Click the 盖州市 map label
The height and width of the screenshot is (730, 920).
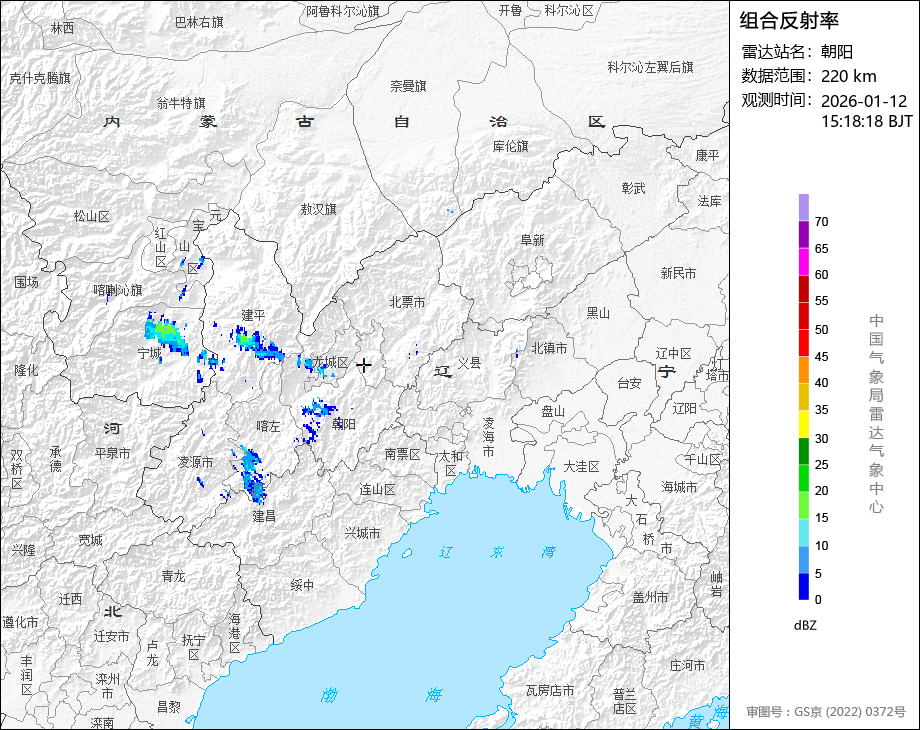(x=650, y=597)
